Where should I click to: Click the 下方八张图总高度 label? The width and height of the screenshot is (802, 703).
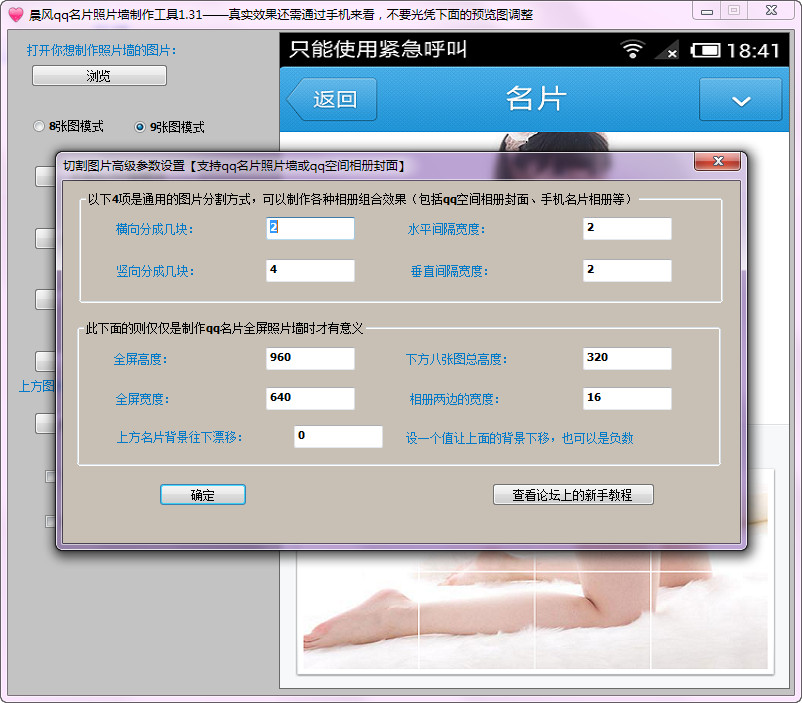tap(456, 359)
